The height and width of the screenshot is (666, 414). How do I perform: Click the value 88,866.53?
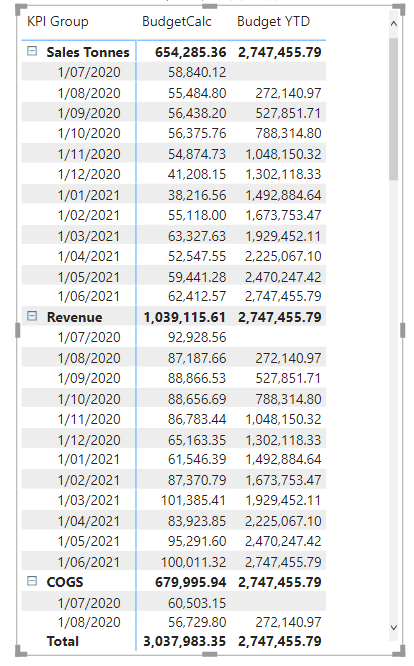[x=197, y=378]
